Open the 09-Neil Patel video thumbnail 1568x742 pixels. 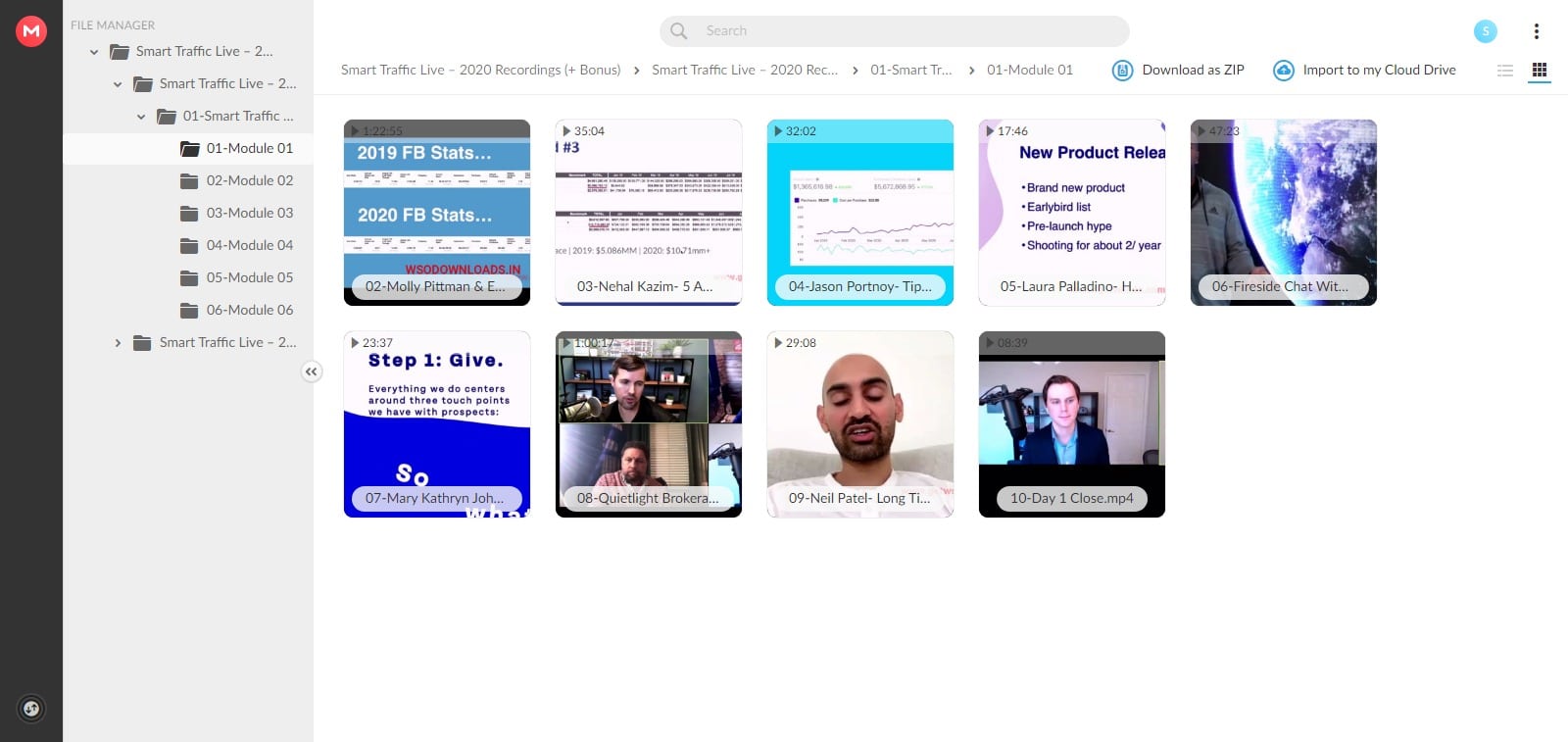(859, 423)
